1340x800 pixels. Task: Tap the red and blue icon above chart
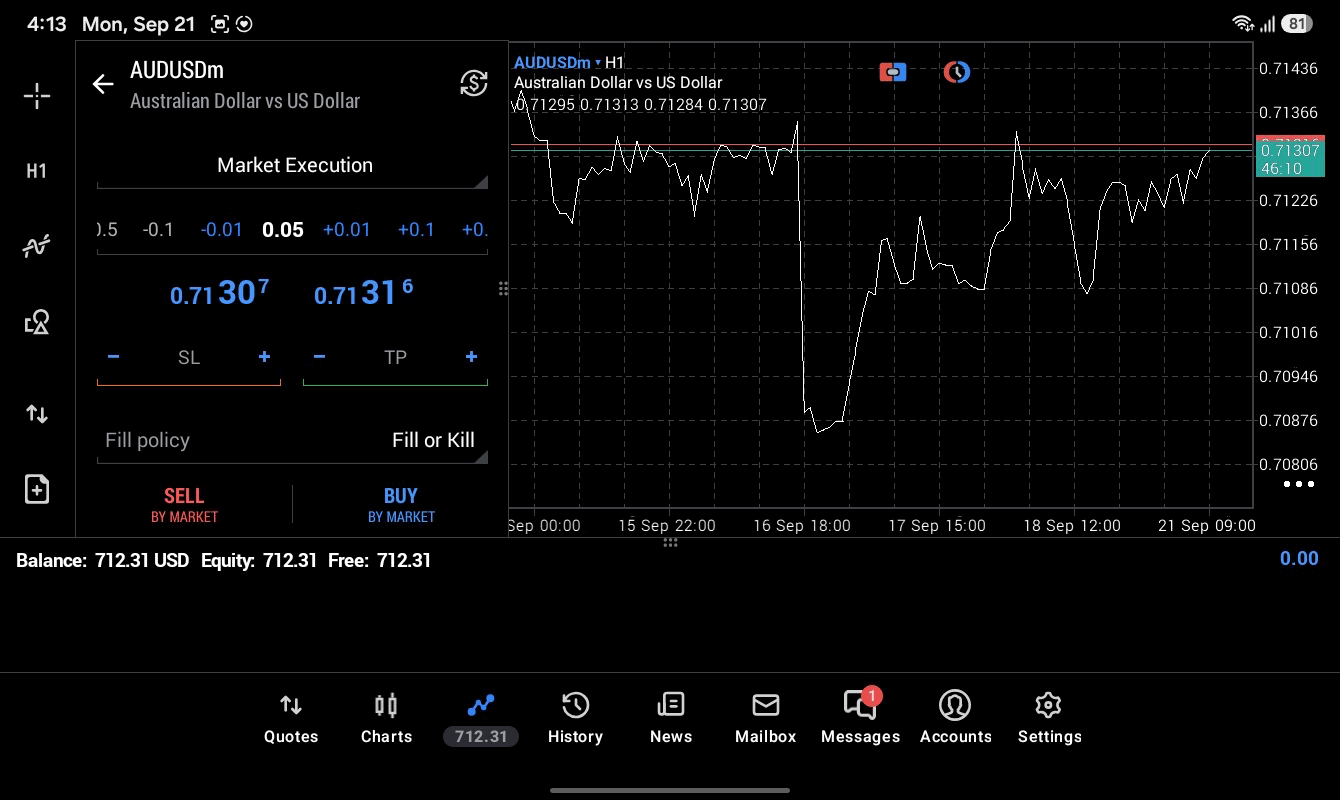click(893, 72)
